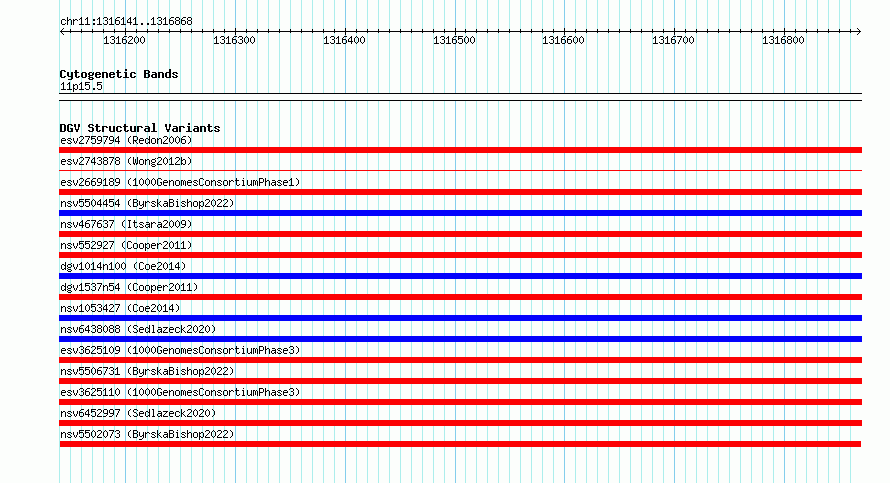Click nsv6438088 (Sedlazeck2020) label
This screenshot has height=483, width=890.
tap(138, 329)
